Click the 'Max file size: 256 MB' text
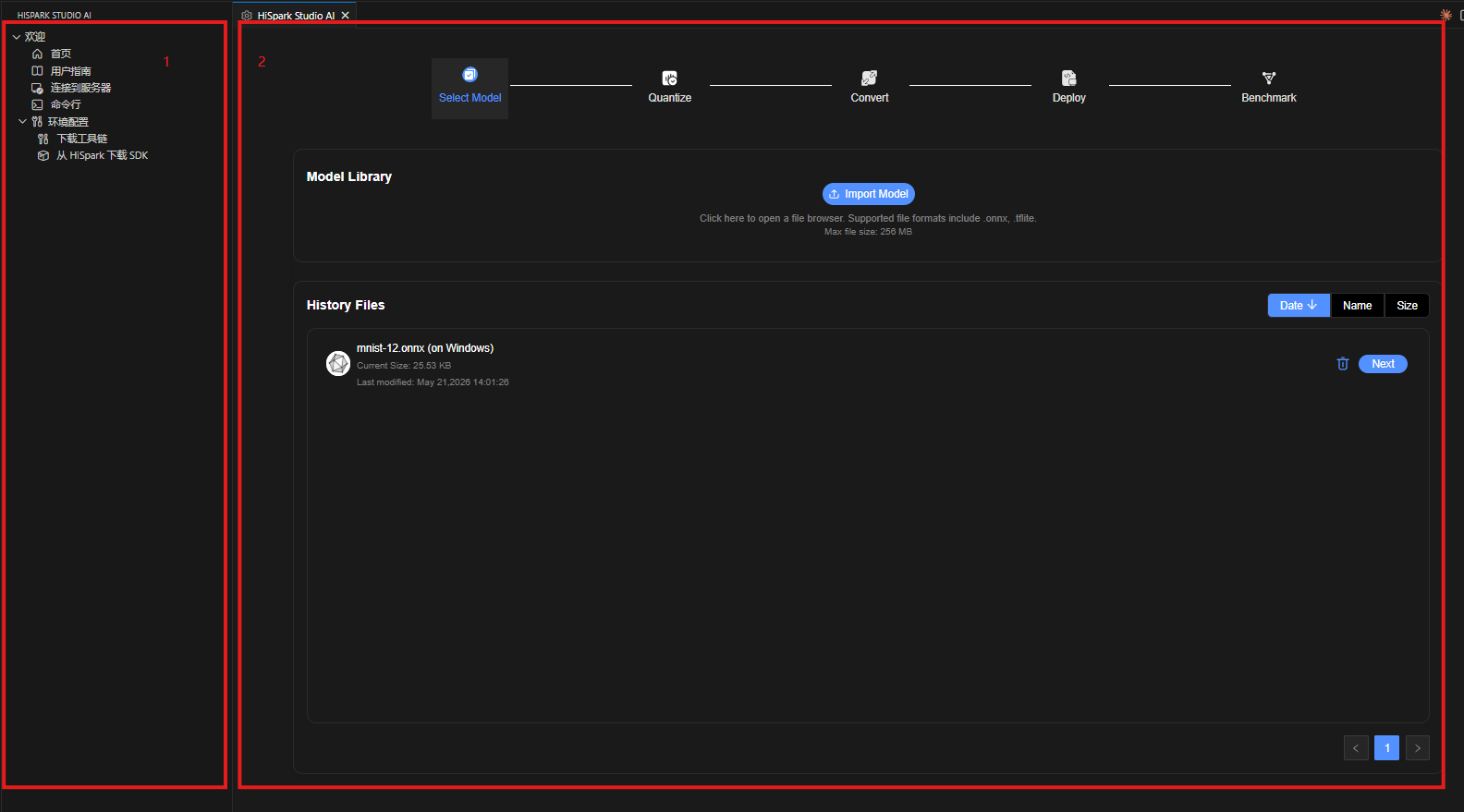 pyautogui.click(x=869, y=232)
